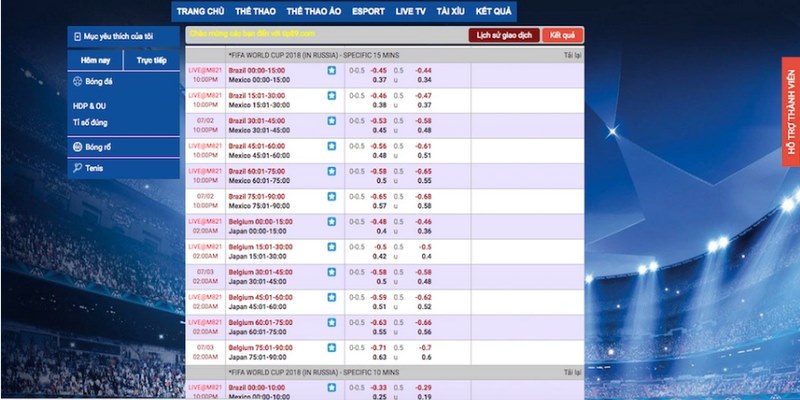Click the basketball icon beside Bóng rổ
This screenshot has height=400, width=800.
[78, 147]
